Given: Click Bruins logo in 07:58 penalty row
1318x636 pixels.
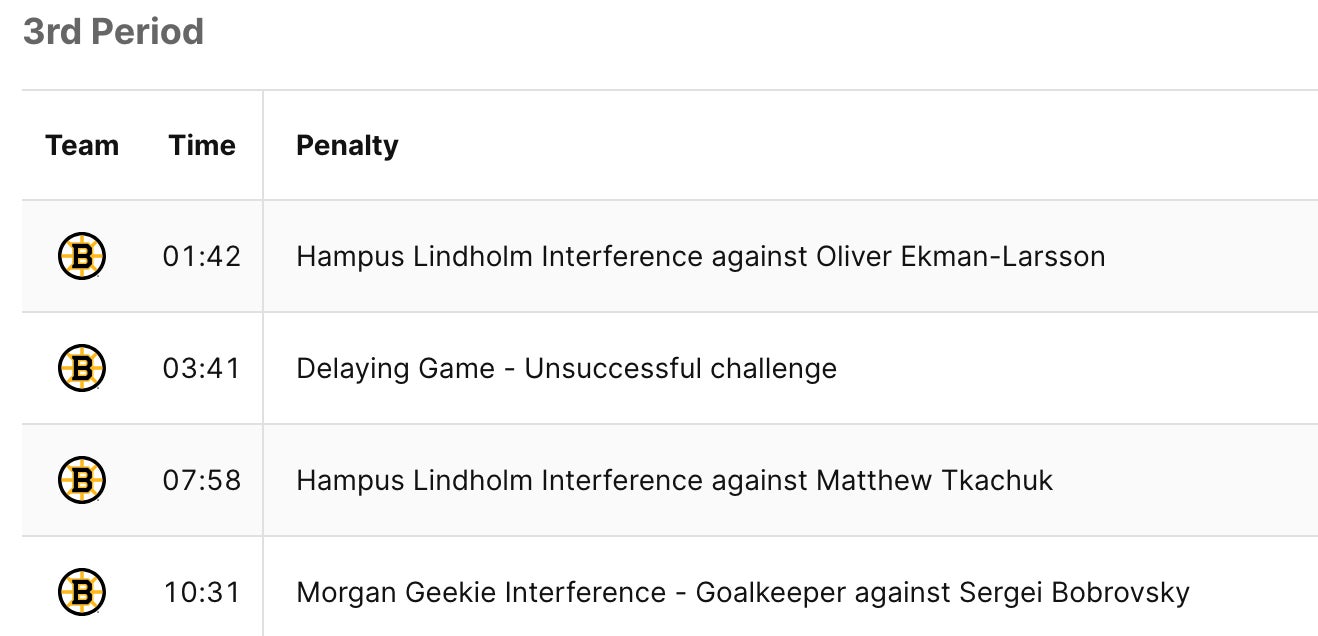Looking at the screenshot, I should (x=82, y=480).
